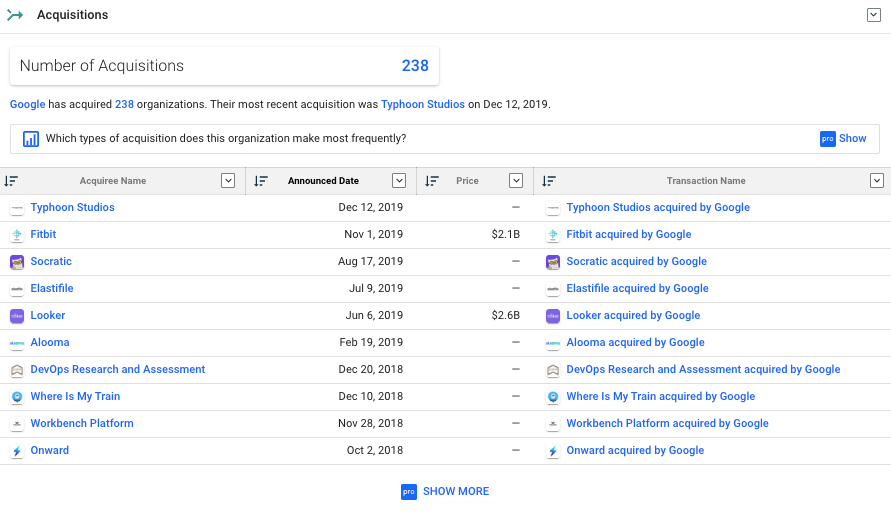Click SHOW MORE to load more acquisitions

(x=456, y=491)
